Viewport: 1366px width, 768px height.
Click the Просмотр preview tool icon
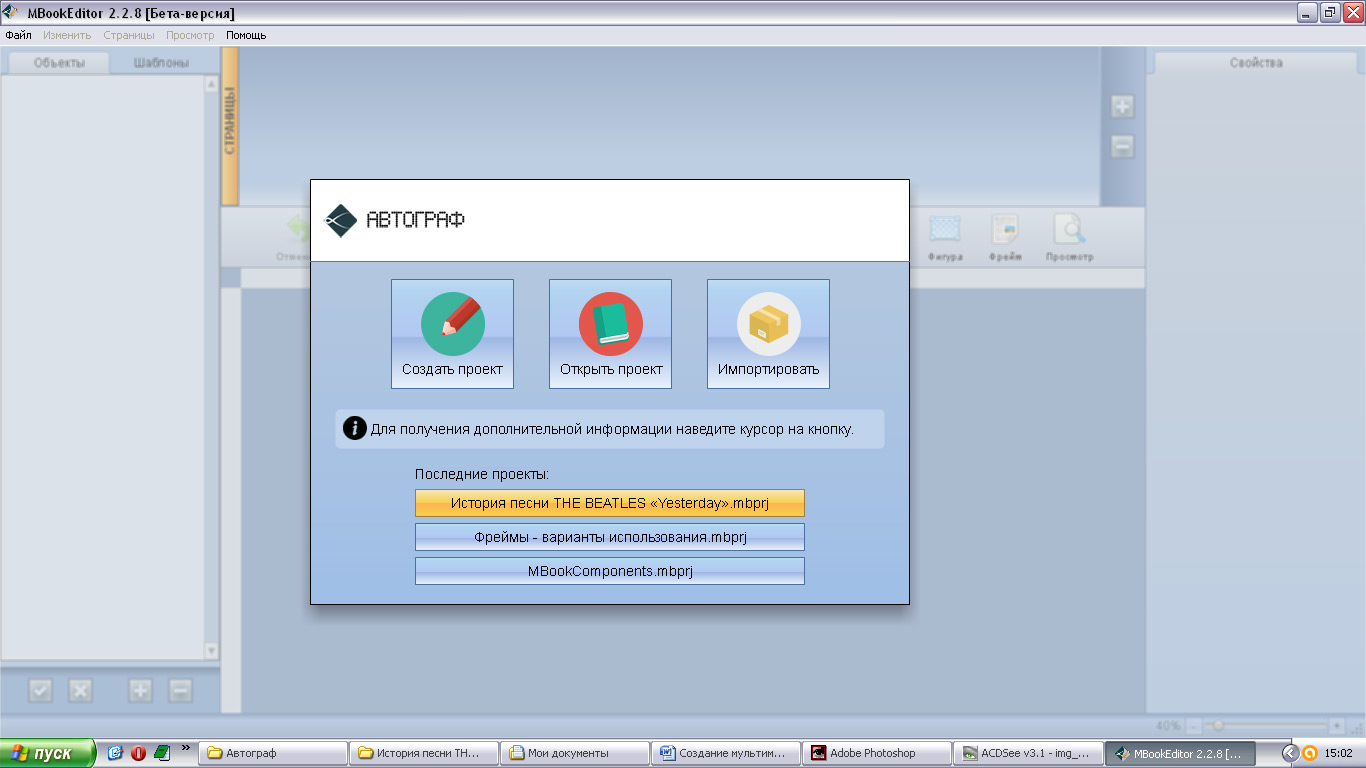coord(1069,229)
